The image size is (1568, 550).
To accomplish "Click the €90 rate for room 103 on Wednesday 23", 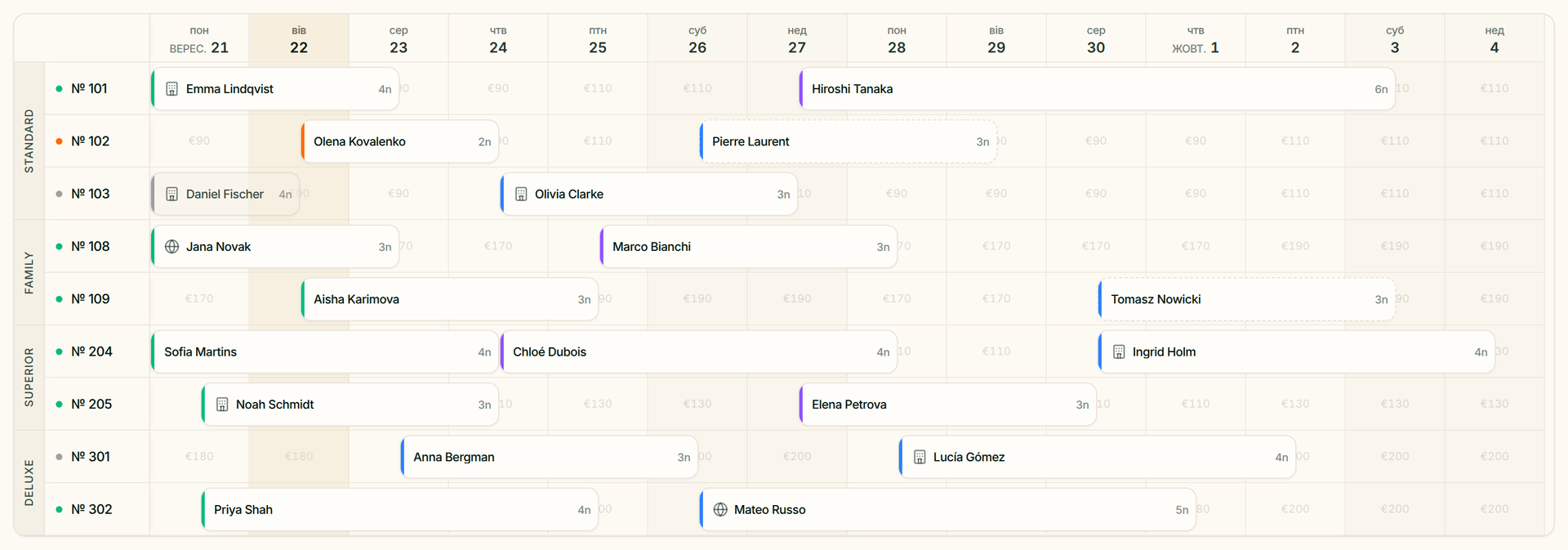I will pos(399,195).
